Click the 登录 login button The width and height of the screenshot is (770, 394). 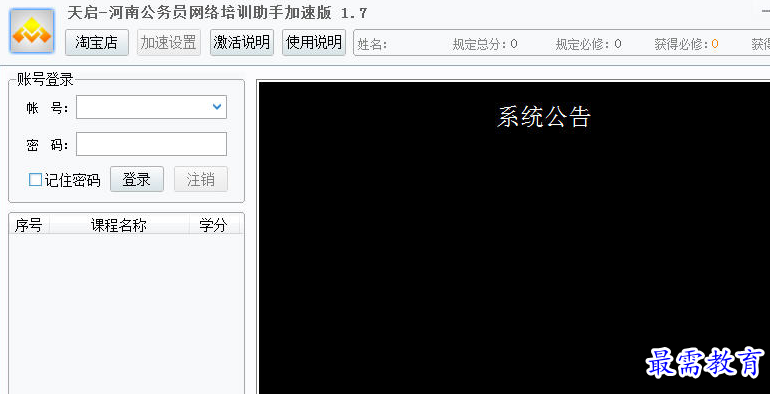[137, 179]
